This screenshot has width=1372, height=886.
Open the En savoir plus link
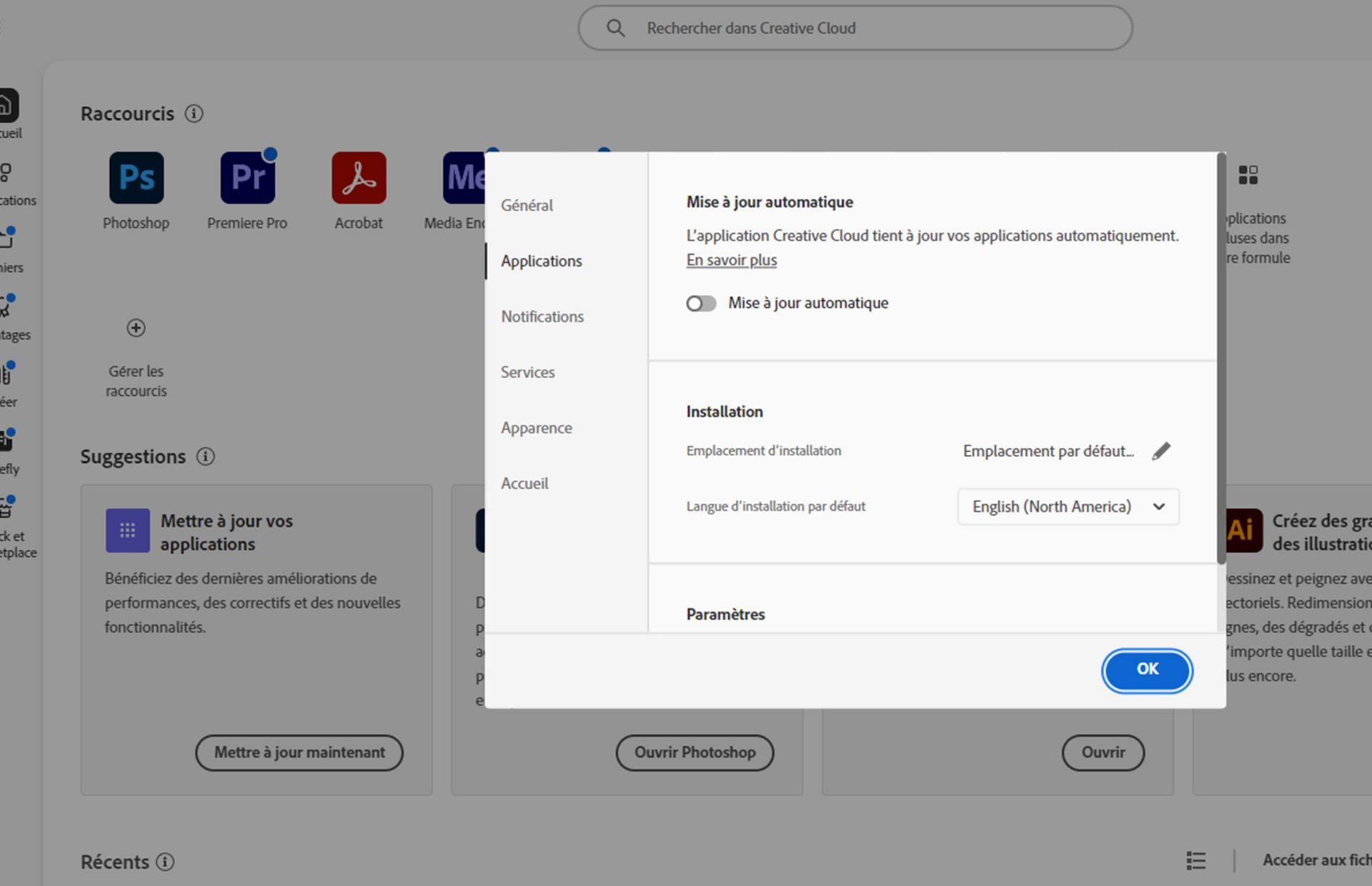731,260
